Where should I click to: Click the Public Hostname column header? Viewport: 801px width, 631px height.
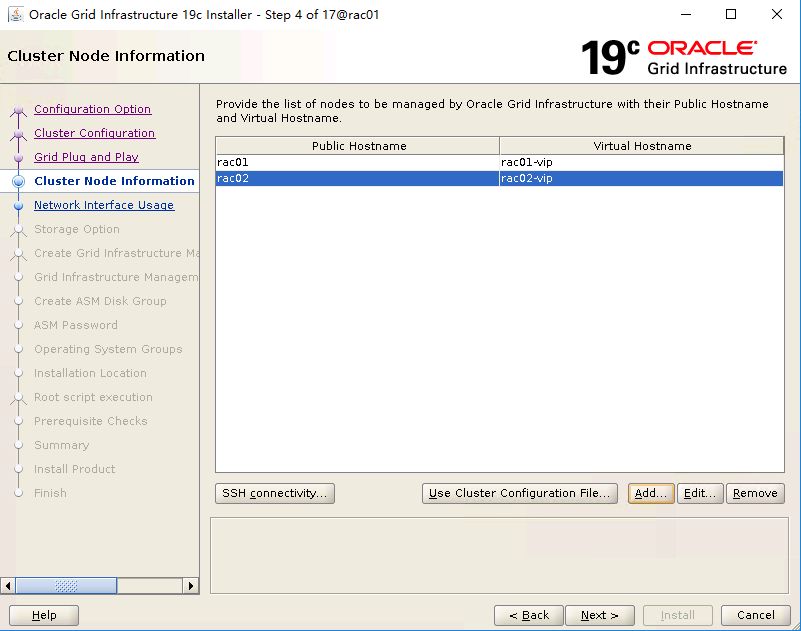click(x=358, y=146)
